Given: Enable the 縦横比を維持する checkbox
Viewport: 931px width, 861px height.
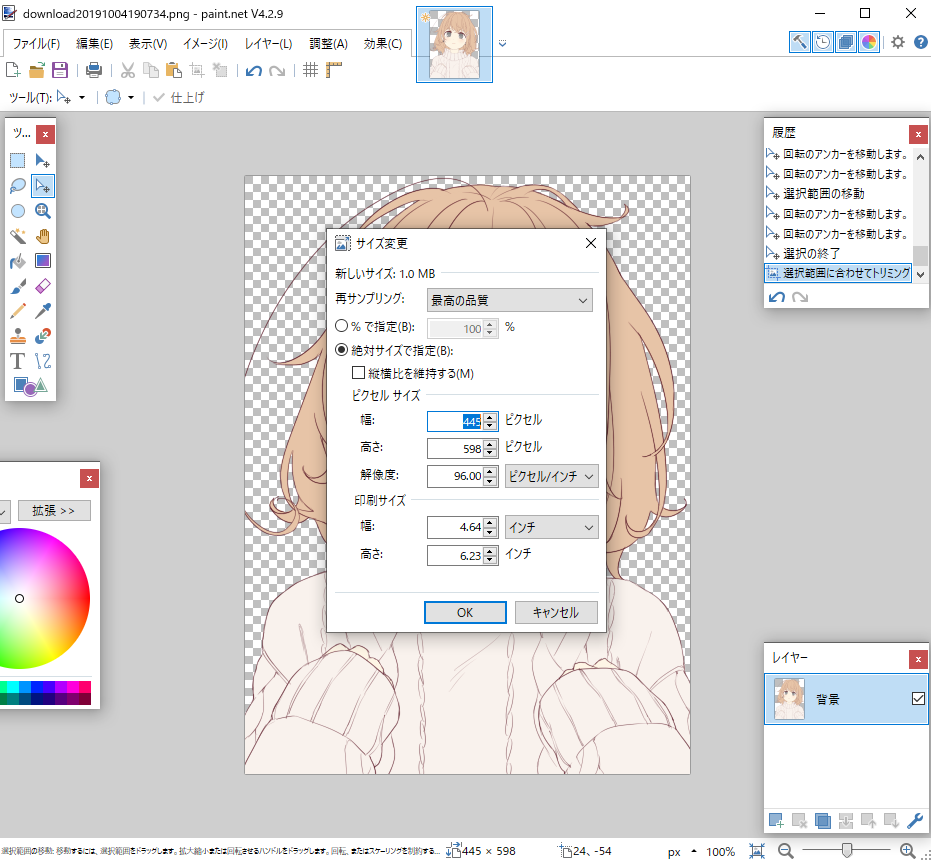Looking at the screenshot, I should click(358, 373).
